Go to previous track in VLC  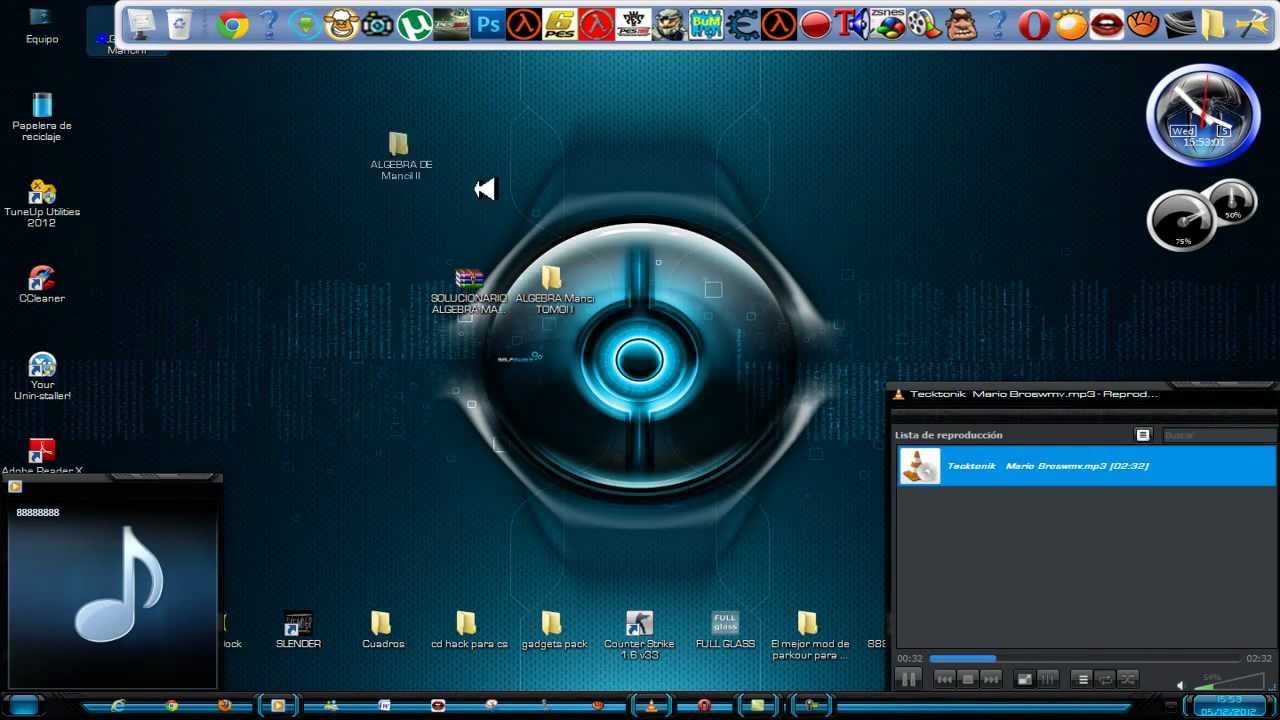tap(944, 679)
